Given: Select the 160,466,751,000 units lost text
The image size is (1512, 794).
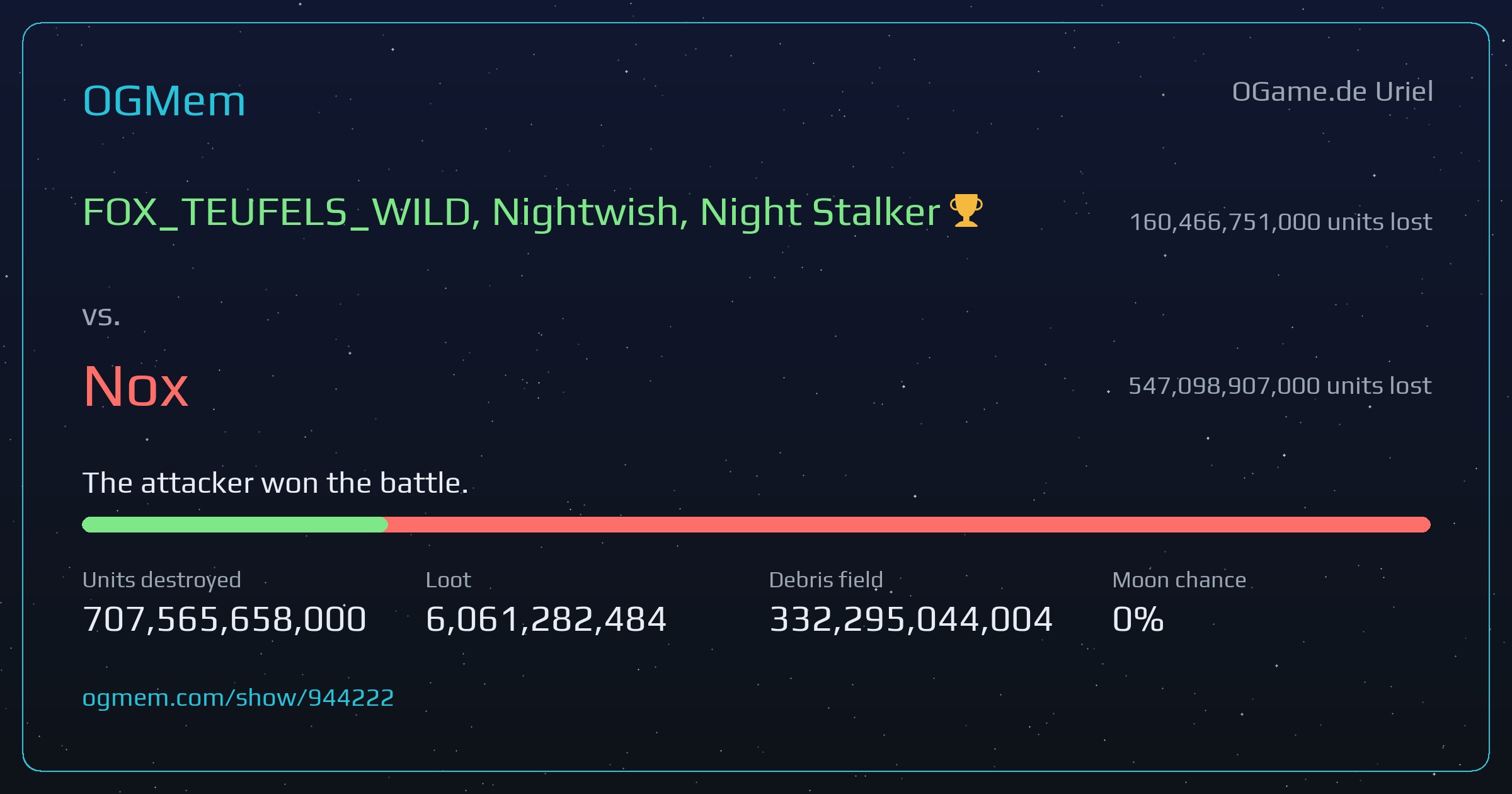Looking at the screenshot, I should pos(1281,222).
